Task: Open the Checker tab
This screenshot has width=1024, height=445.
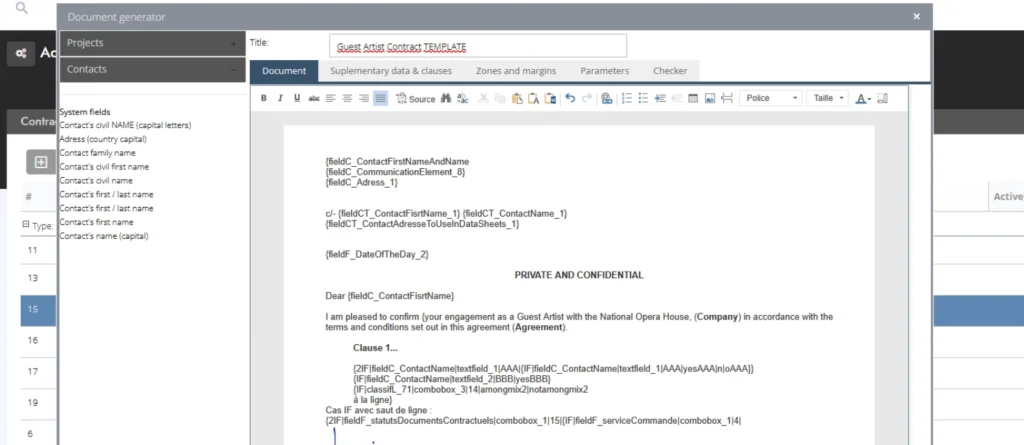Action: tap(670, 71)
